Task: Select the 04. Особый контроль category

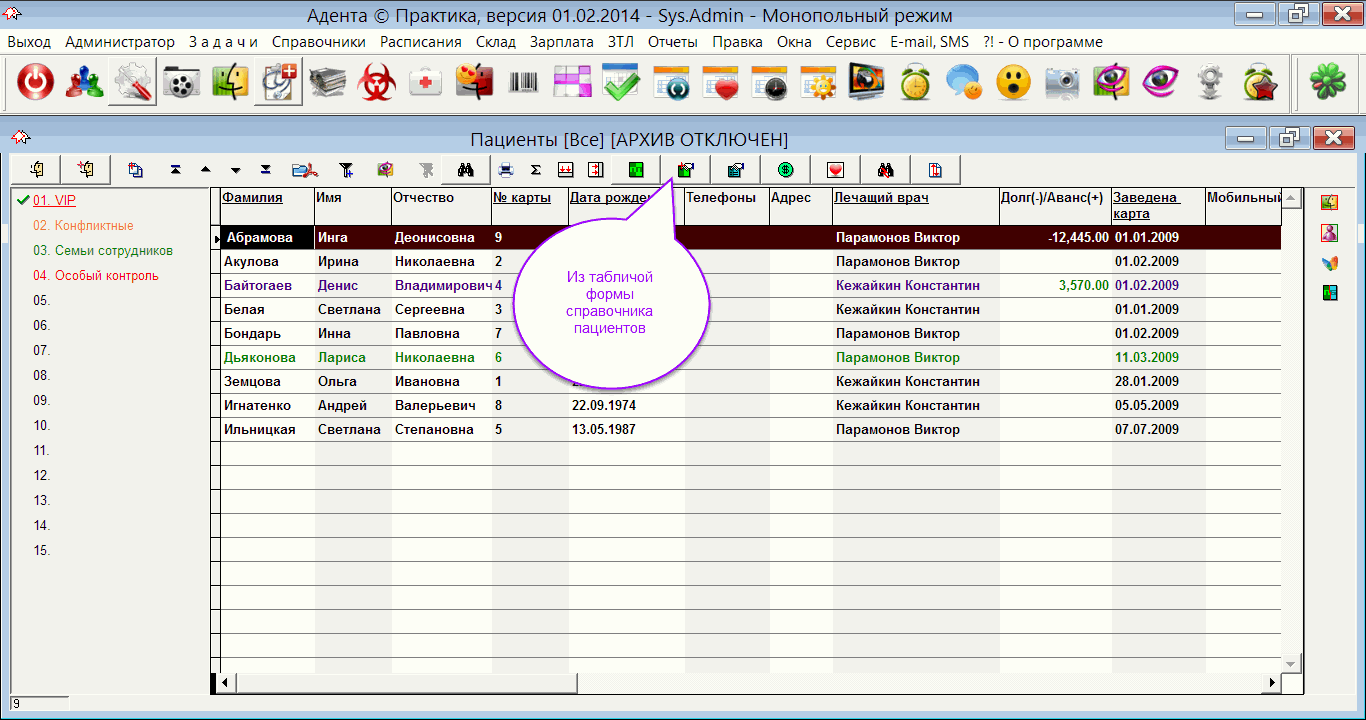Action: coord(95,276)
